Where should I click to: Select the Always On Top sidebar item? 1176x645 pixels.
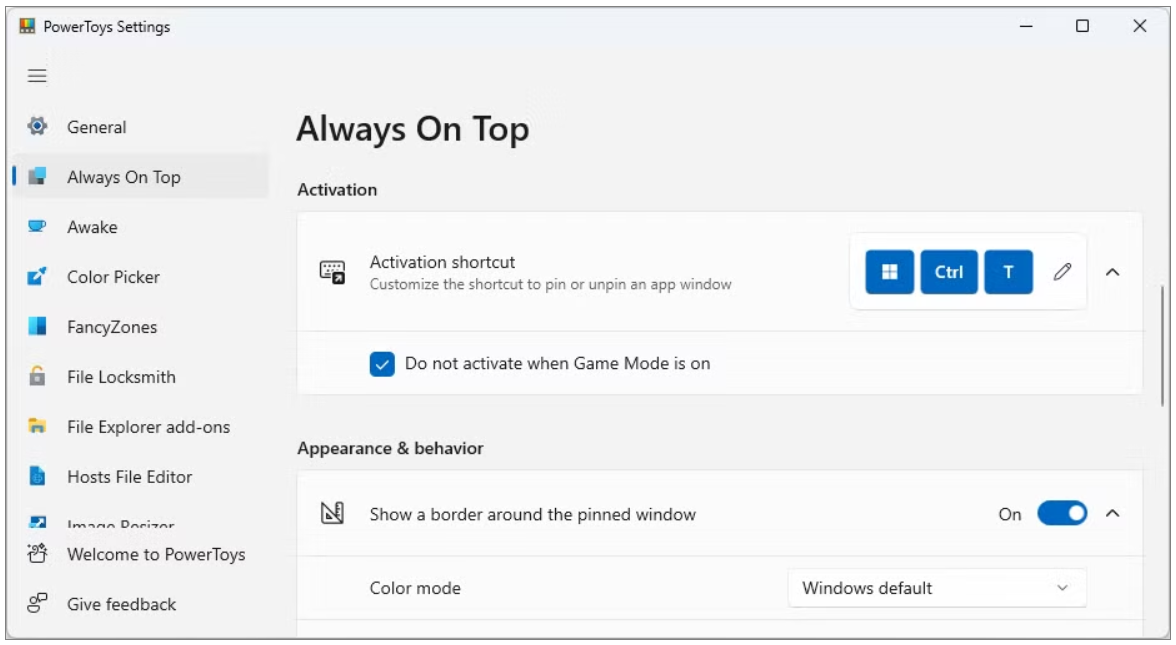(x=124, y=177)
